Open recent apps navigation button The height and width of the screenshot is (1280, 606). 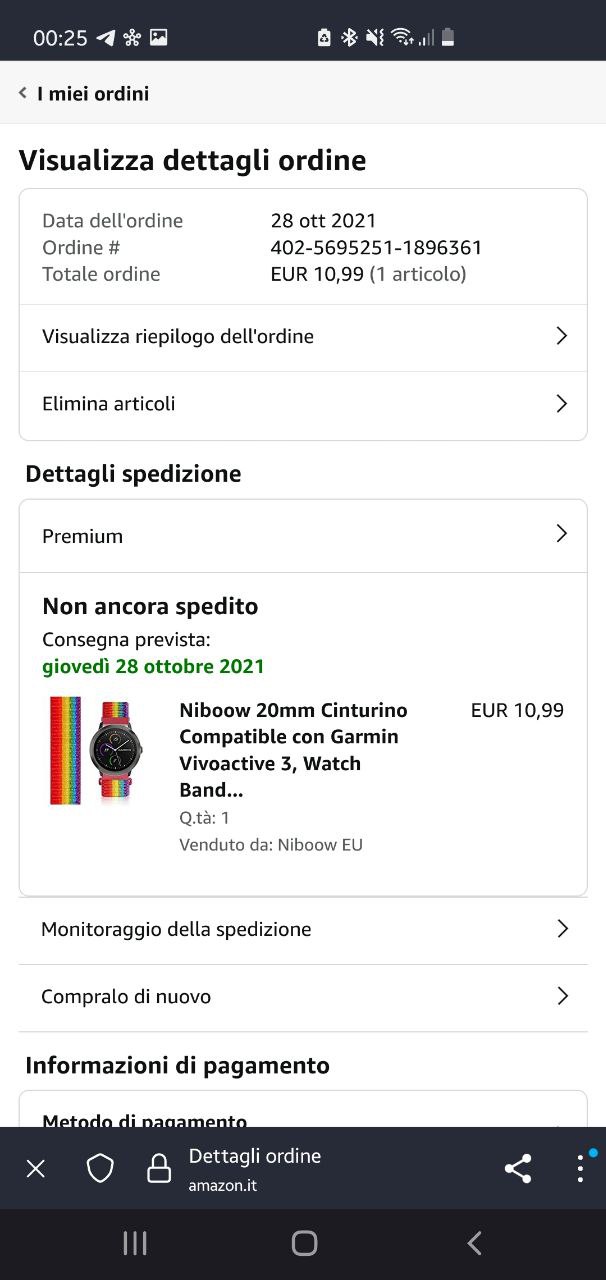pyautogui.click(x=134, y=1243)
